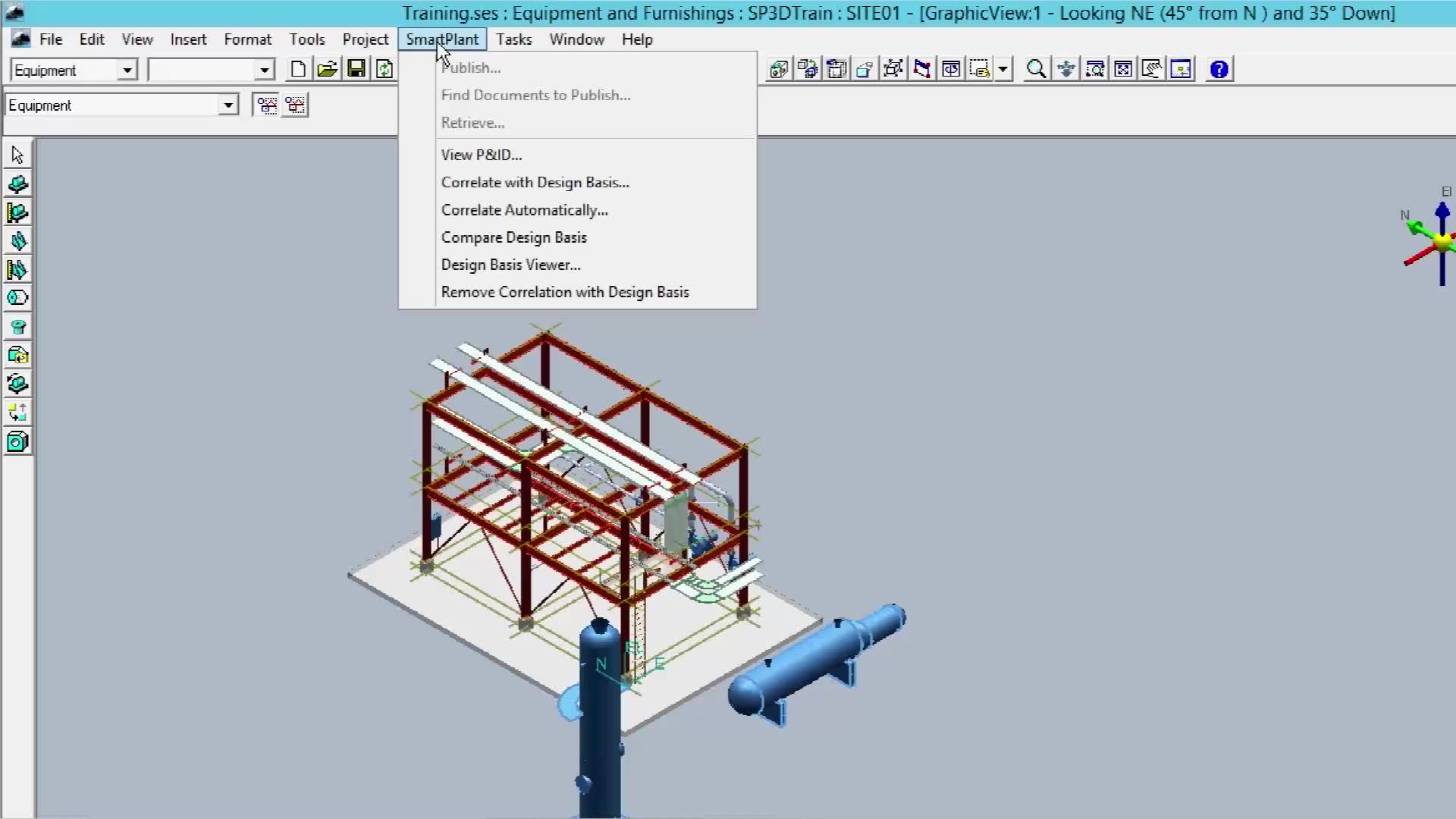This screenshot has width=1456, height=819.
Task: Open file with the folder icon
Action: pos(327,70)
